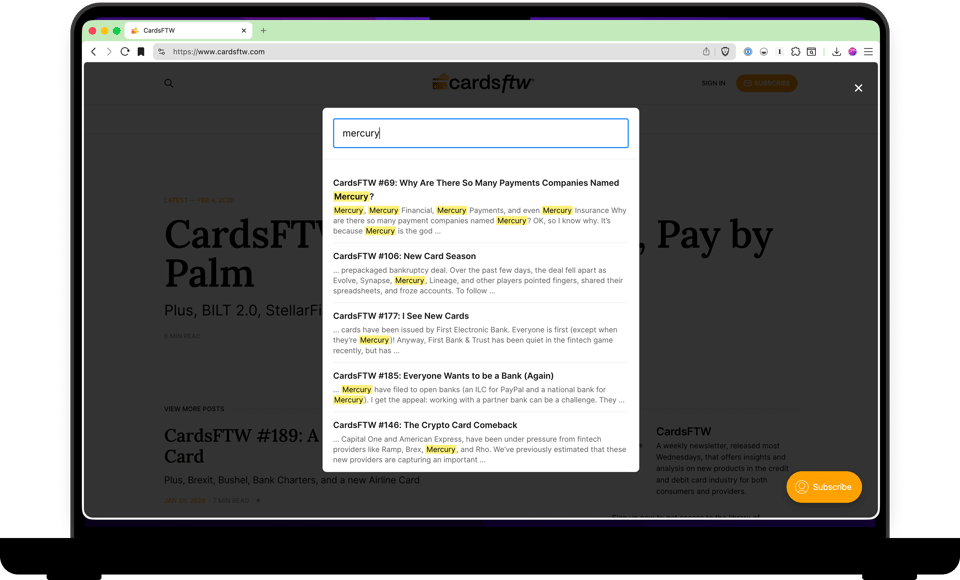
Task: Select the CardsFTW tab
Action: (188, 31)
